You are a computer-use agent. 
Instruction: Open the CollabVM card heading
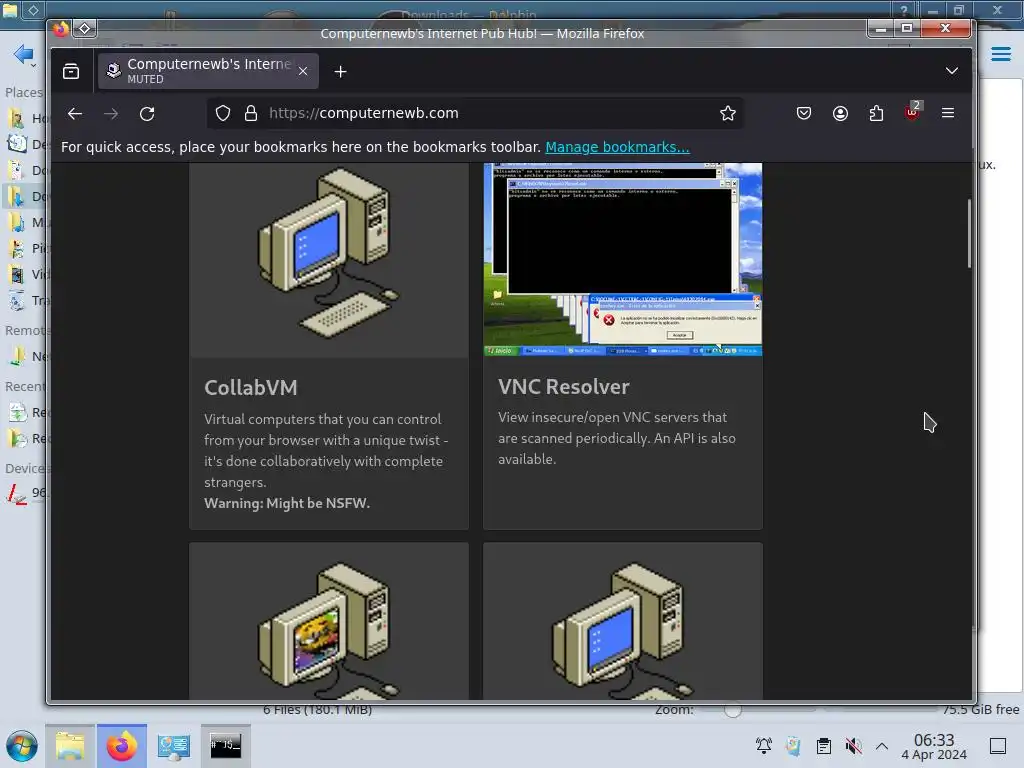click(251, 387)
